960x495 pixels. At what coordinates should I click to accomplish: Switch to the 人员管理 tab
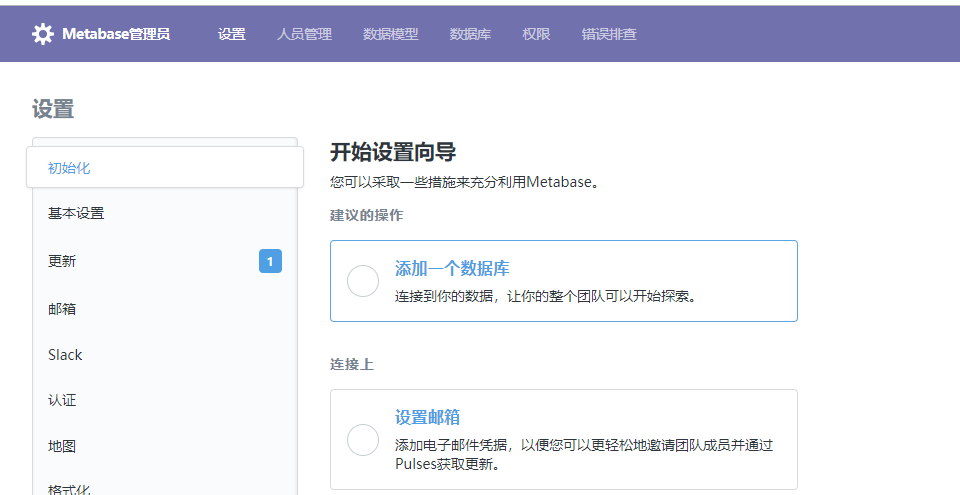tap(304, 34)
